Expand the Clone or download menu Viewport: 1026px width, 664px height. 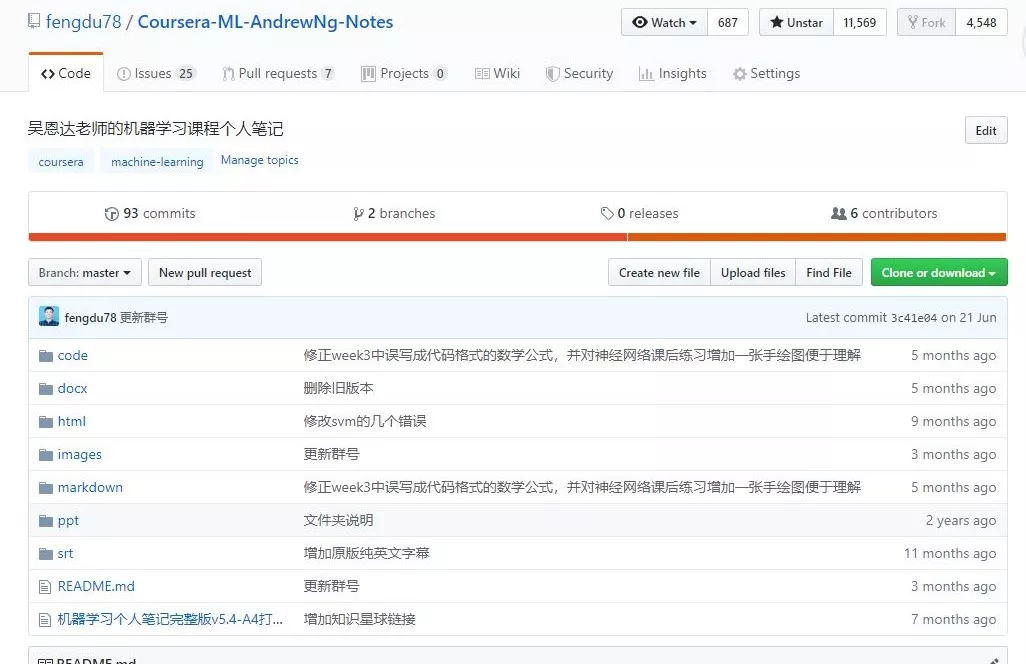tap(939, 272)
